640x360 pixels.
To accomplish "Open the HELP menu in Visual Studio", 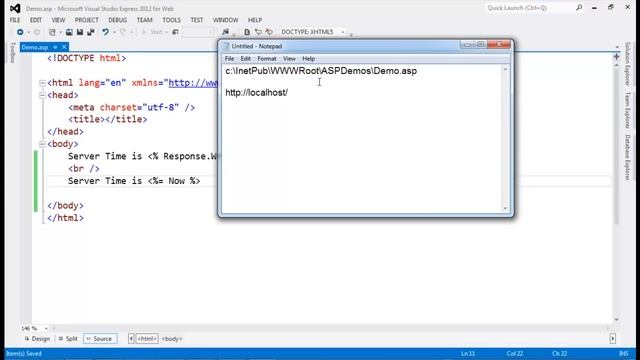I will [x=255, y=20].
